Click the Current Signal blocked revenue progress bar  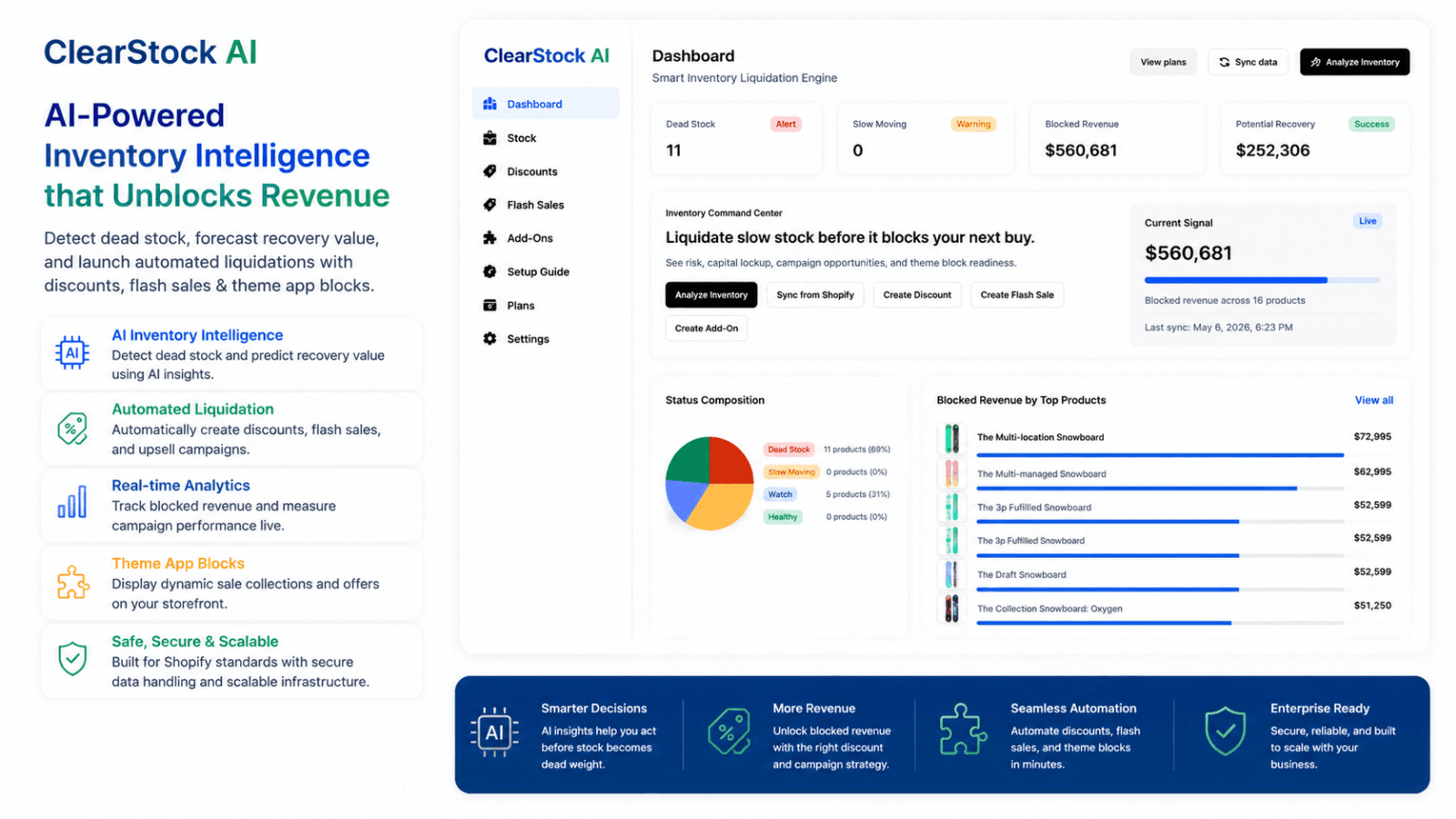coord(1261,280)
